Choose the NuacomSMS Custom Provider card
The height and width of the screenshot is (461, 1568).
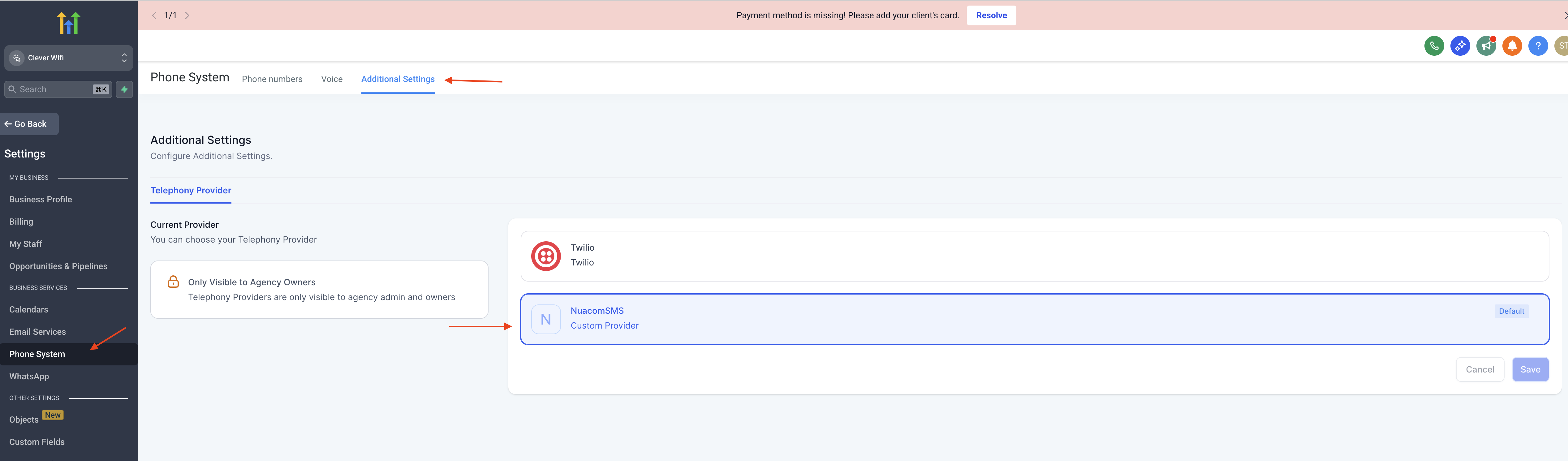pos(1034,319)
